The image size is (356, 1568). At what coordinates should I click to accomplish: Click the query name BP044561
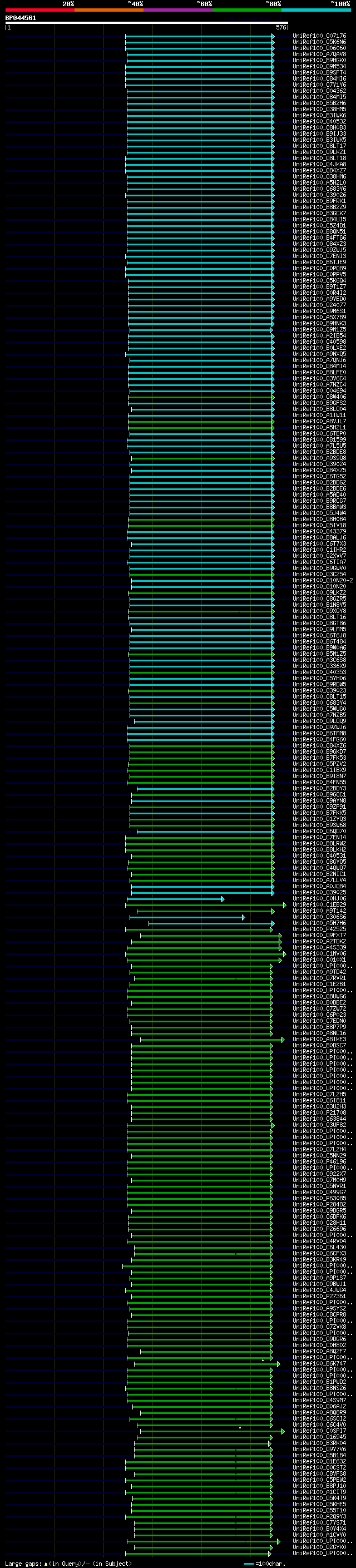point(21,18)
